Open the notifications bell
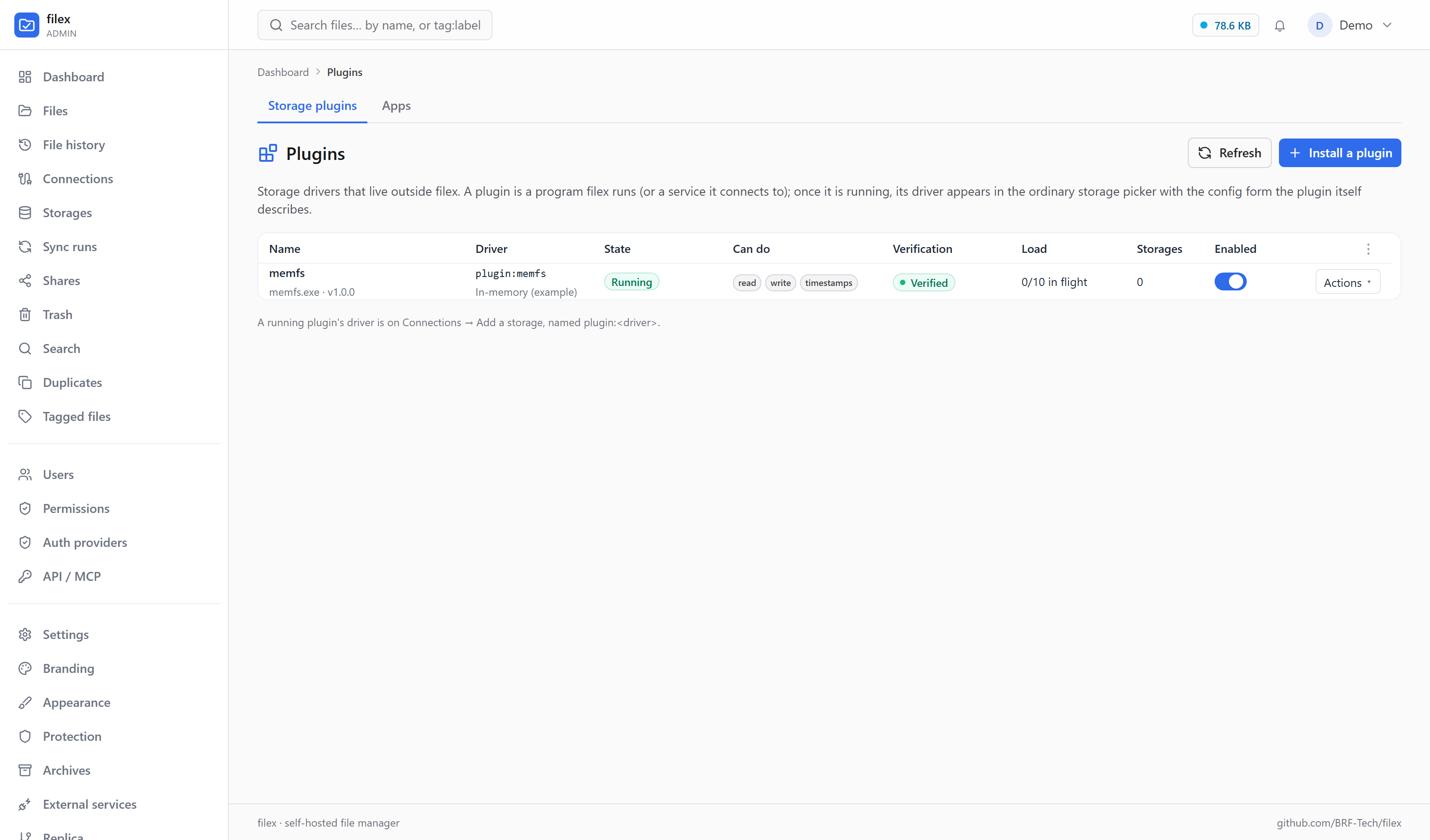 pos(1279,25)
